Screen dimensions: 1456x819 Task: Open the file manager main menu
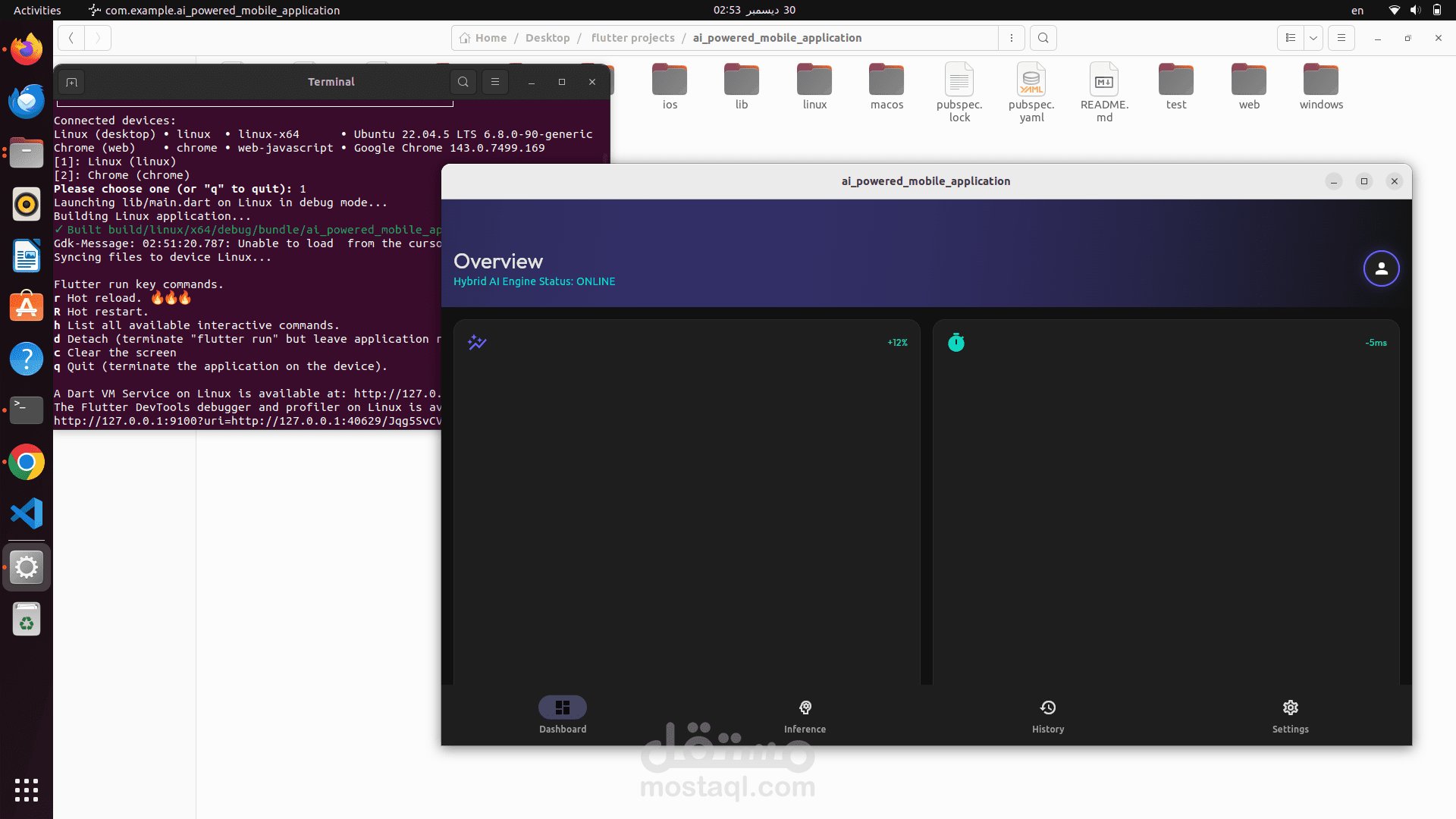point(1341,38)
